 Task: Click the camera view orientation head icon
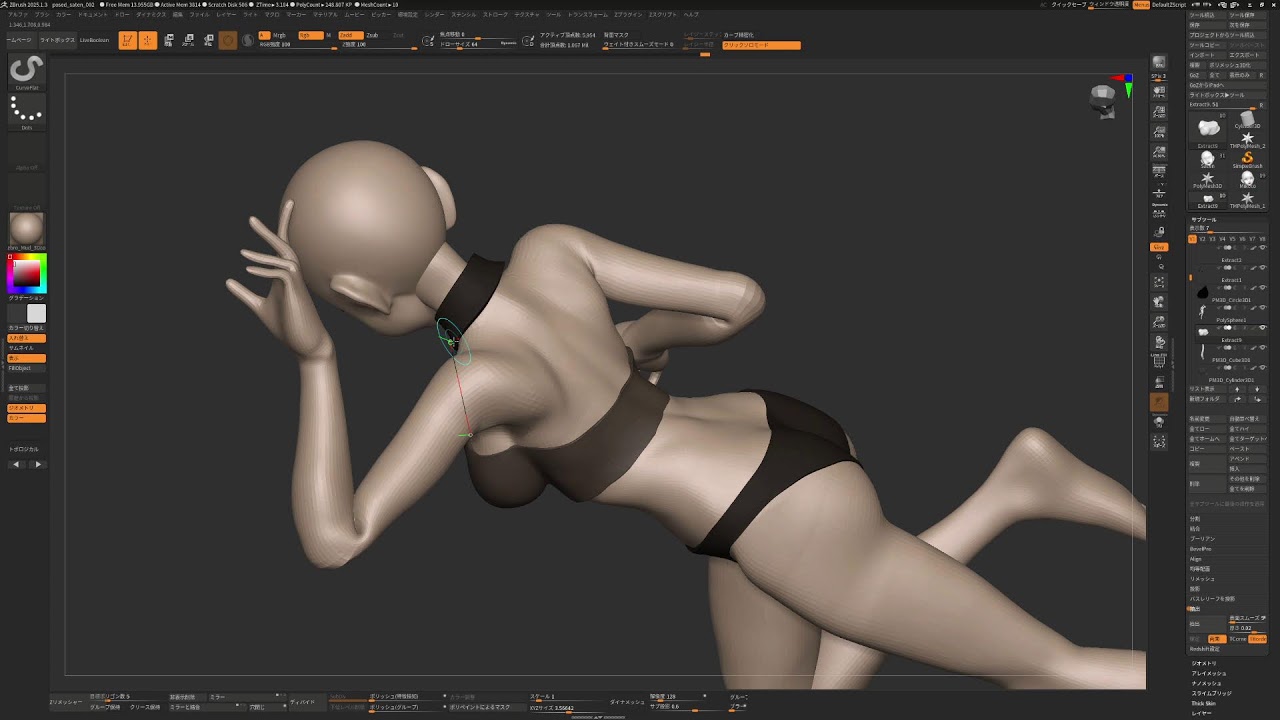click(1104, 98)
